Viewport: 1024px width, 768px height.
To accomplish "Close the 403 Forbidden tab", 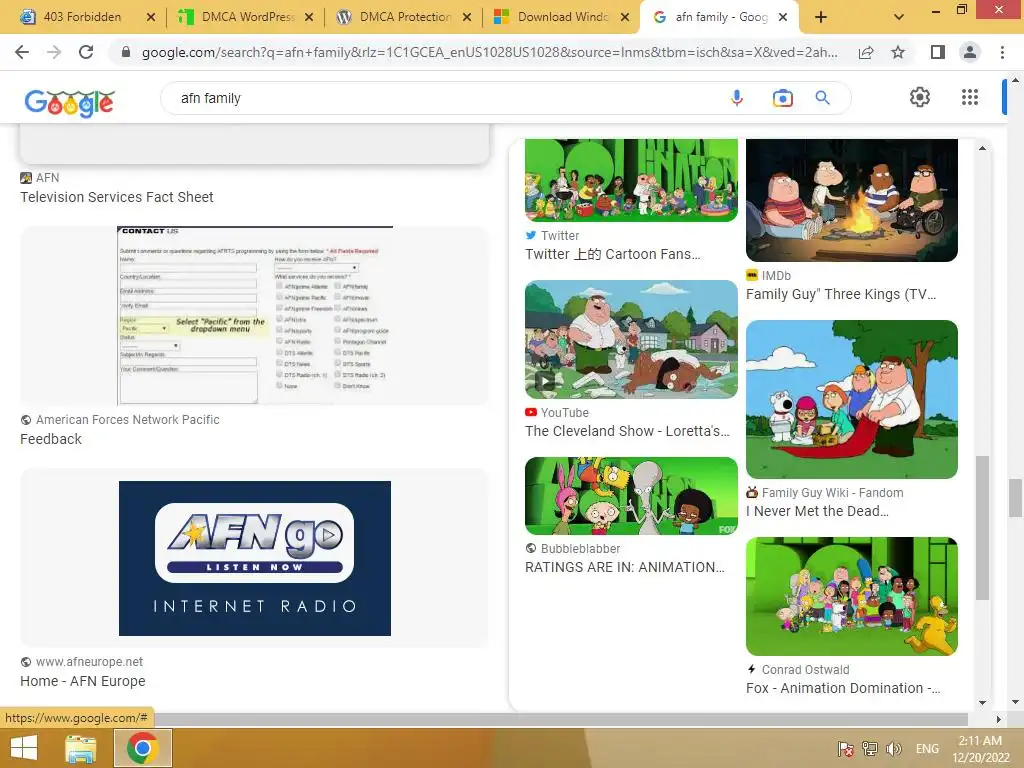I will [x=151, y=18].
